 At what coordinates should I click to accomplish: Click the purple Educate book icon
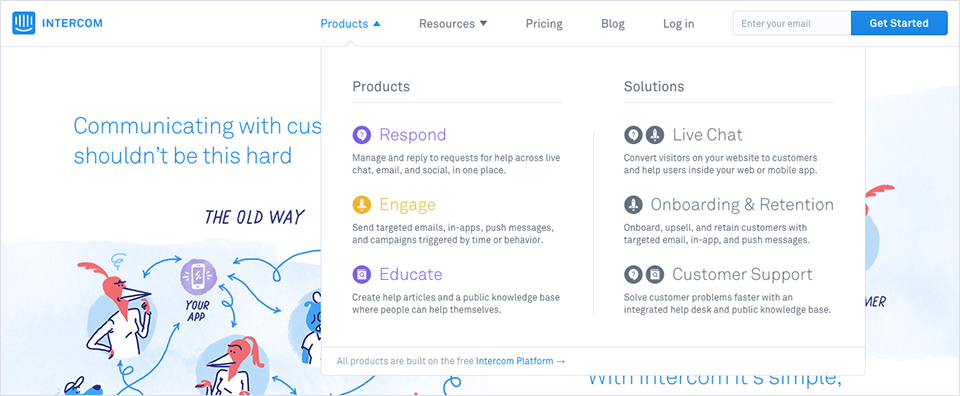[362, 274]
